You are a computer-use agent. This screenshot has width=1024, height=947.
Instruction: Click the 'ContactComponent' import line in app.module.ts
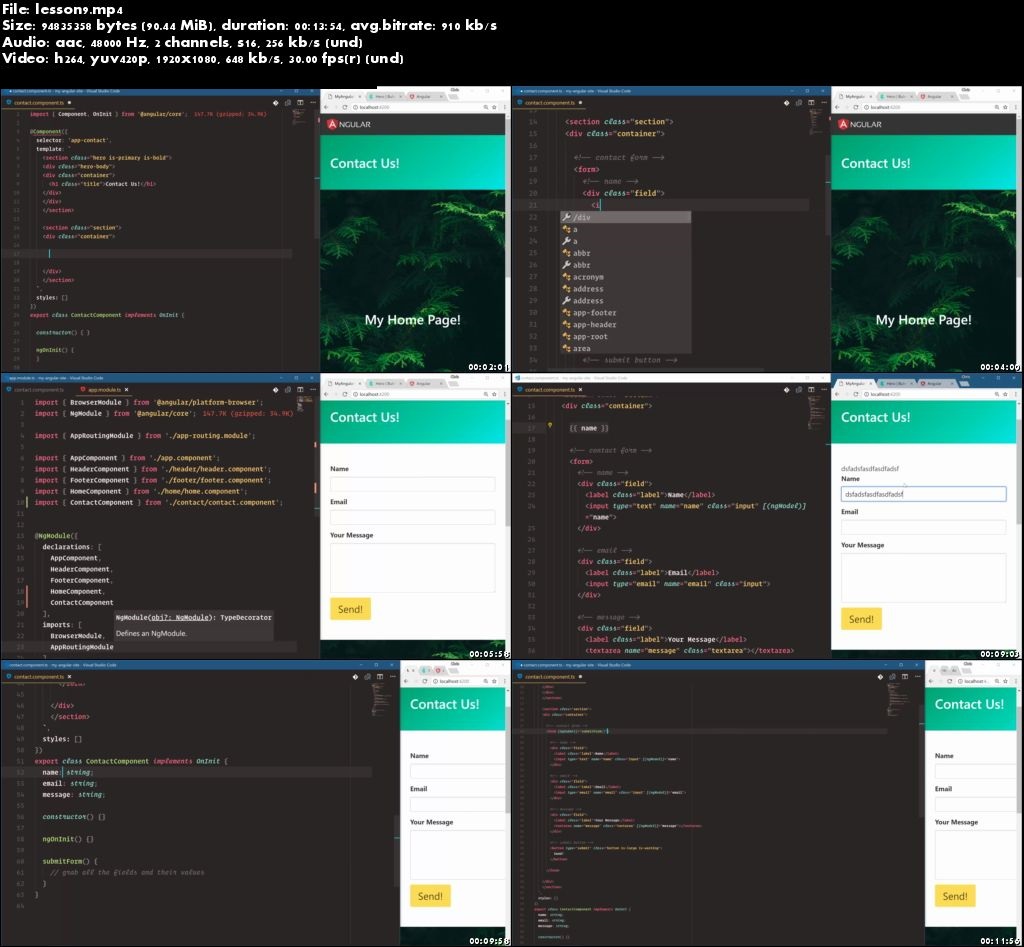[159, 502]
